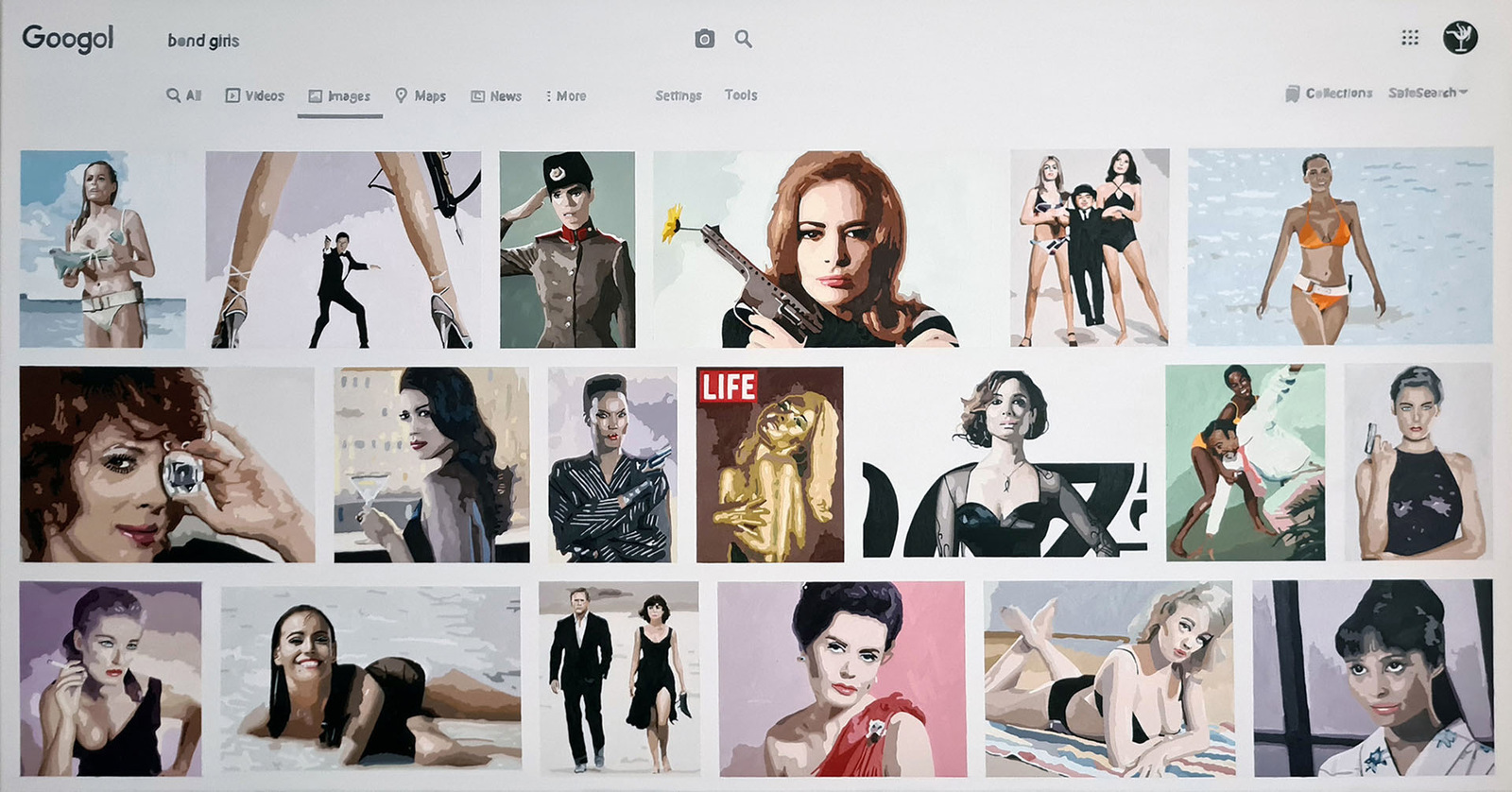The image size is (1512, 792).
Task: Open thumbnail of couple walking on beach in black
Action: pyautogui.click(x=619, y=677)
